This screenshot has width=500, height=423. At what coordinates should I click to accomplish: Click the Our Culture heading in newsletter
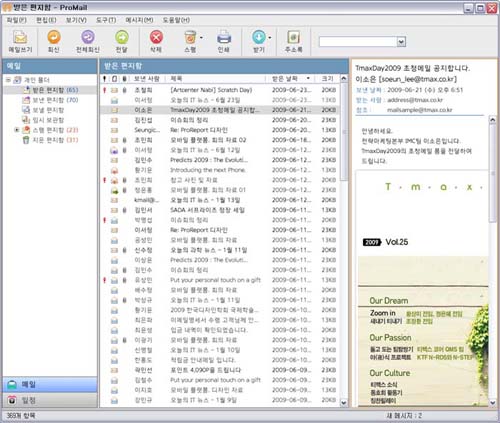coord(390,373)
